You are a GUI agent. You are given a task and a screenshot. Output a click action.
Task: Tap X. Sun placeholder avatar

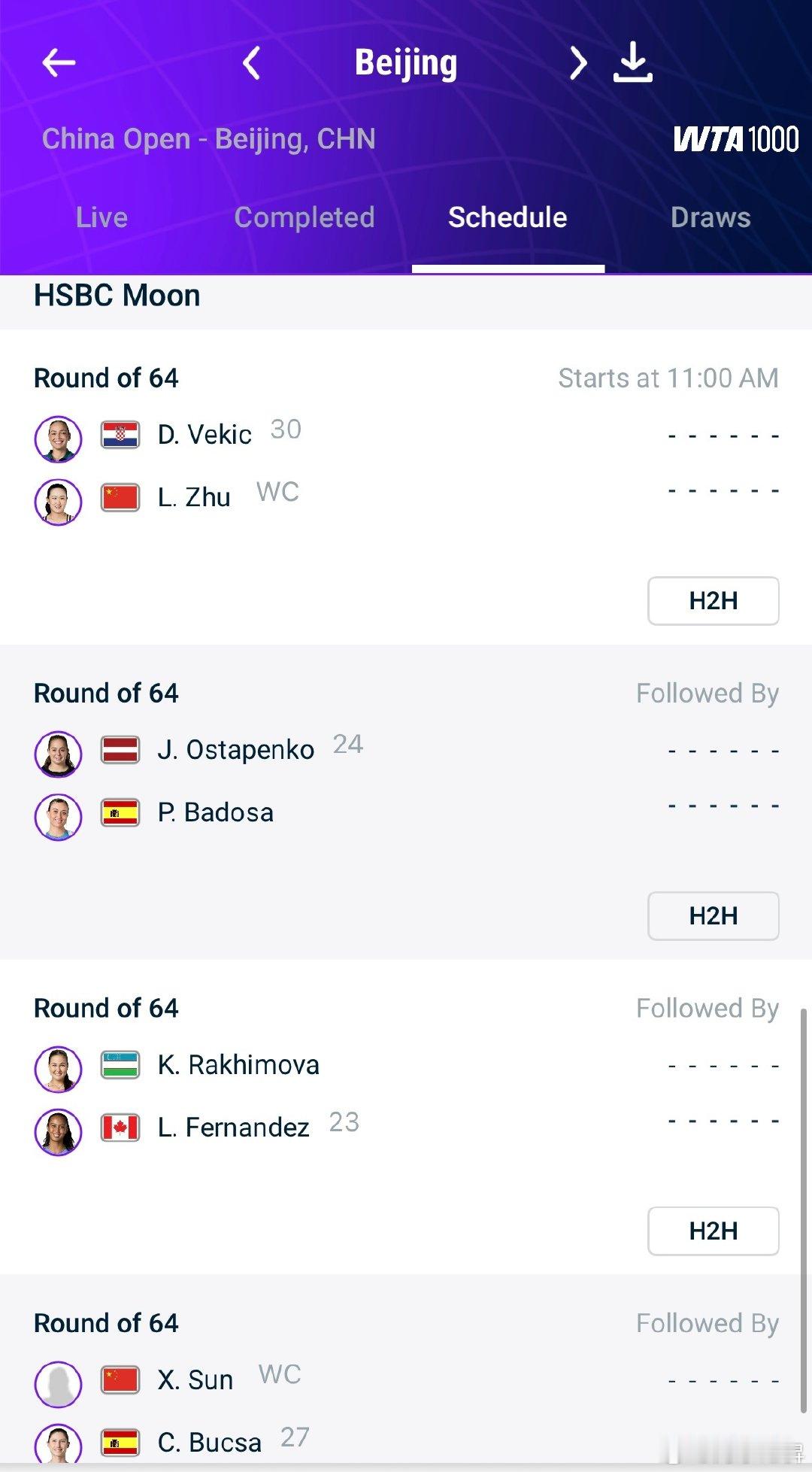click(x=58, y=1385)
